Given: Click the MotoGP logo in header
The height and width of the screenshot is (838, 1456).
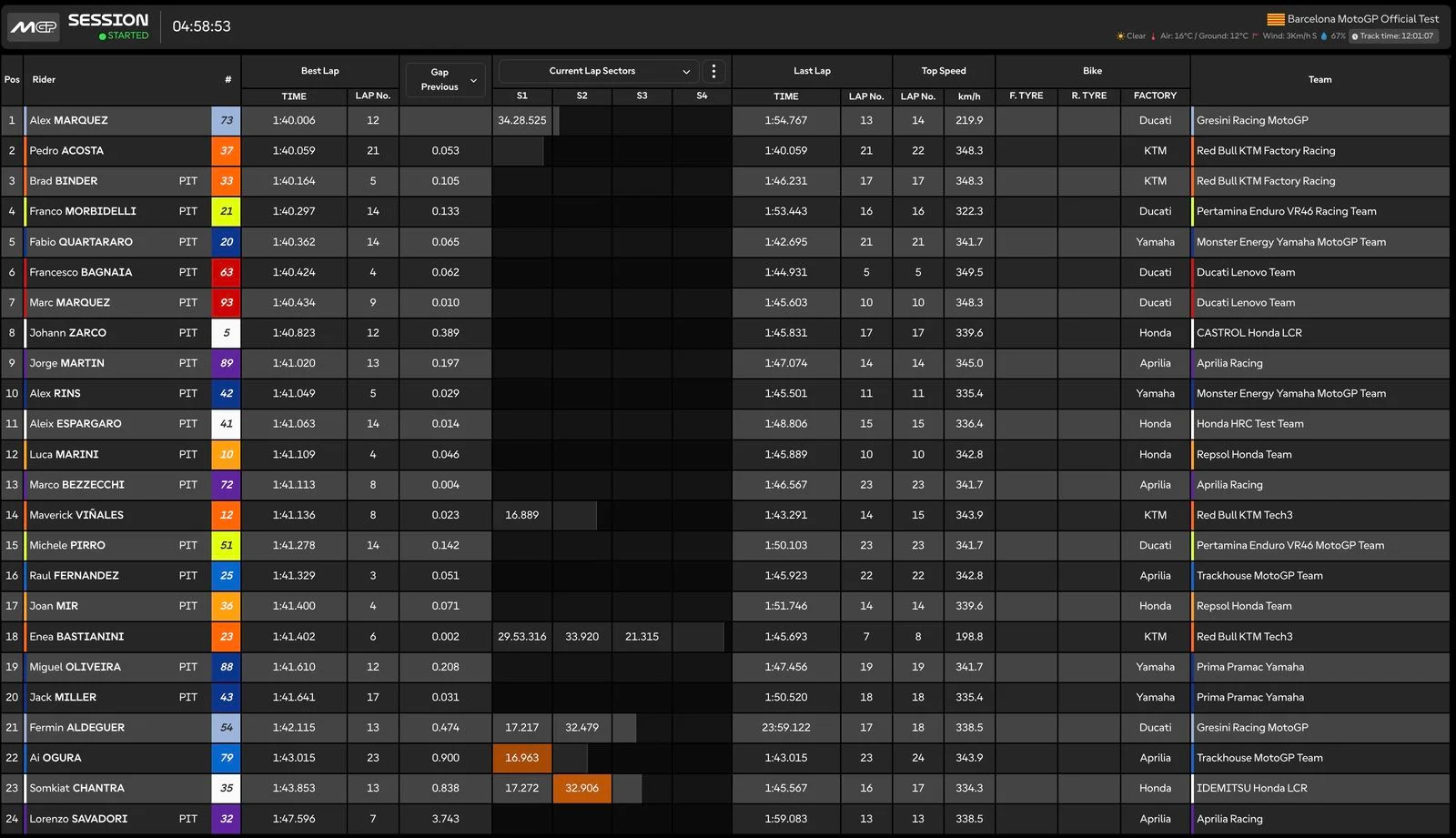Looking at the screenshot, I should coord(34,26).
